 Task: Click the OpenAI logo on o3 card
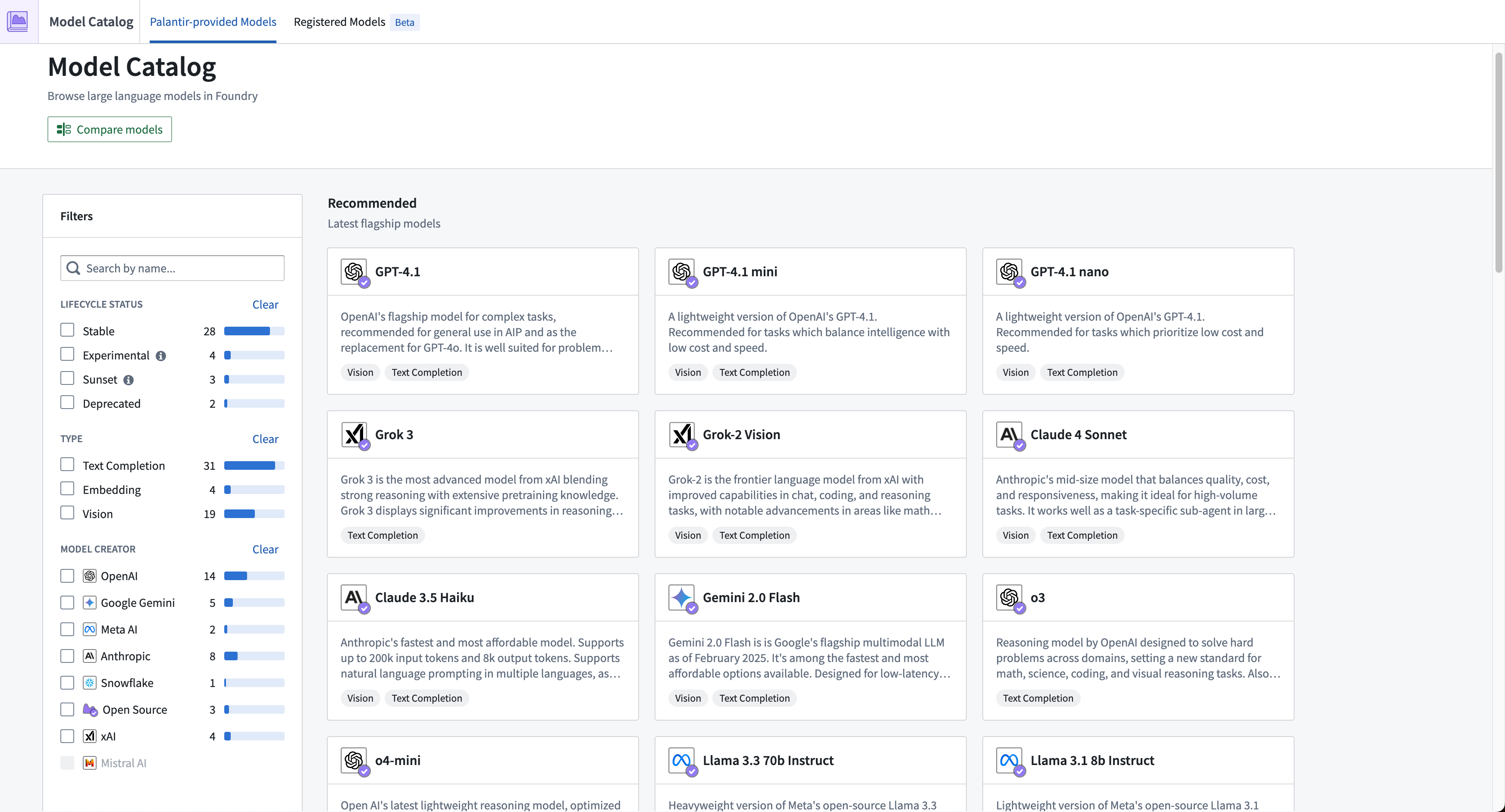(1009, 597)
